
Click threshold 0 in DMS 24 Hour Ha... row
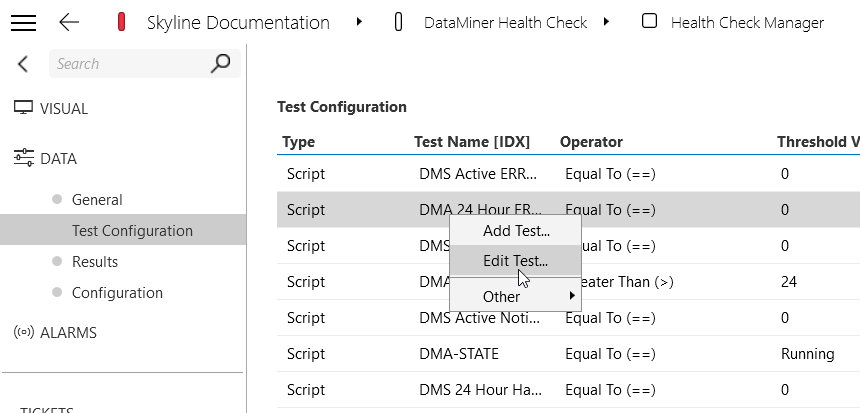tap(785, 390)
